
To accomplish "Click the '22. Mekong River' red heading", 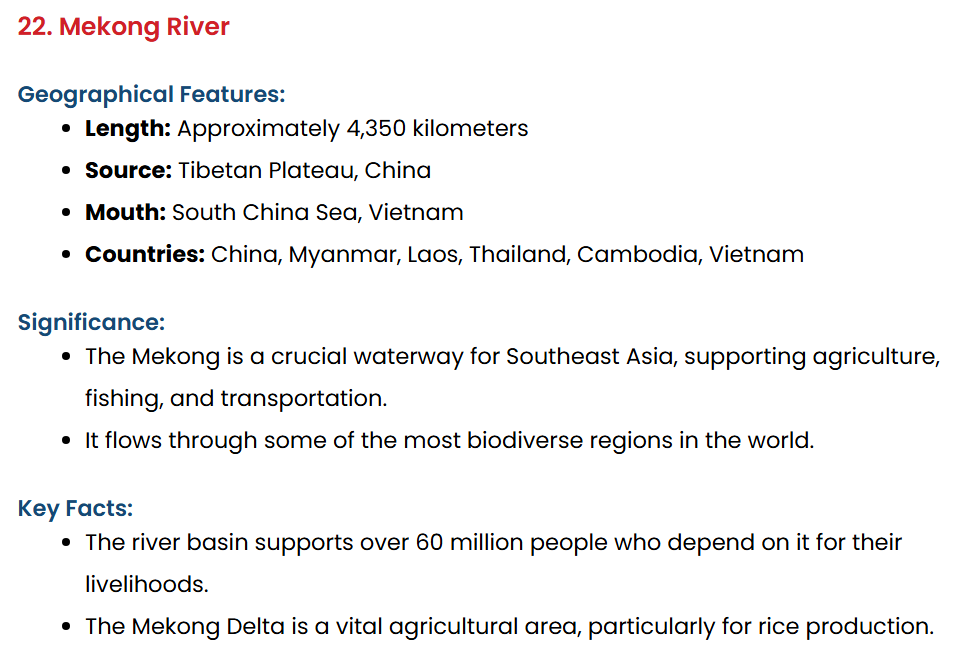I will (123, 27).
